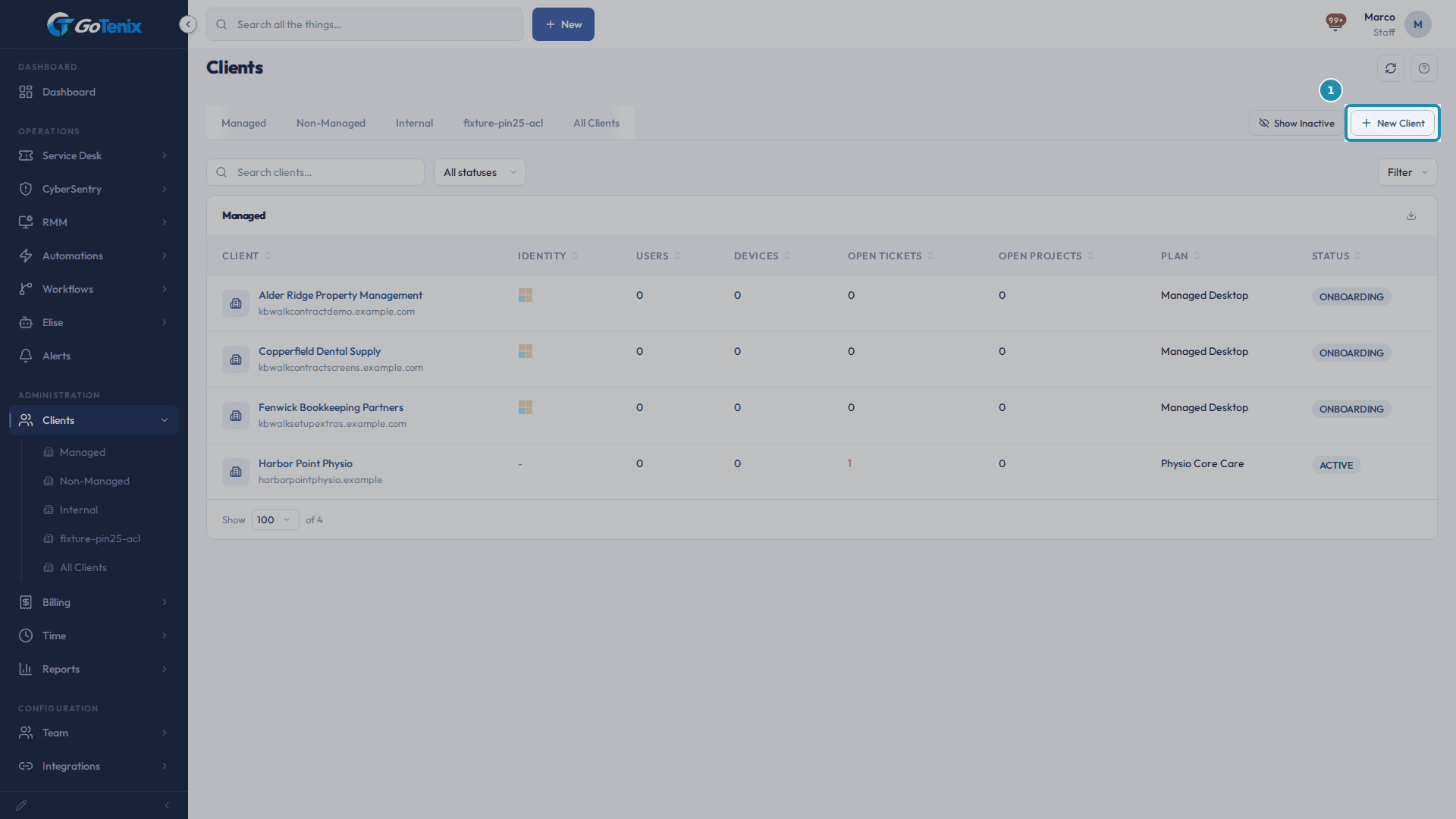This screenshot has height=819, width=1456.
Task: Click the Microsoft identity icon for Copperfield Dental
Action: [526, 351]
